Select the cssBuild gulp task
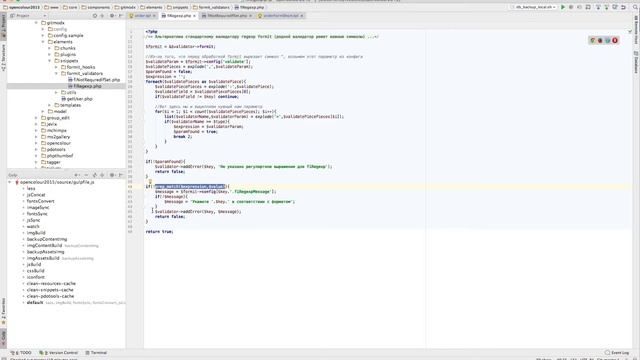 [36, 271]
